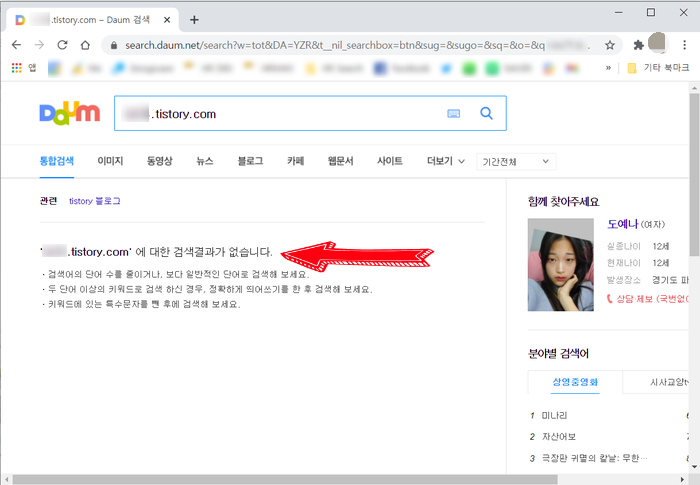Click the 분야별 검색어 heading
700x485 pixels.
coord(558,354)
